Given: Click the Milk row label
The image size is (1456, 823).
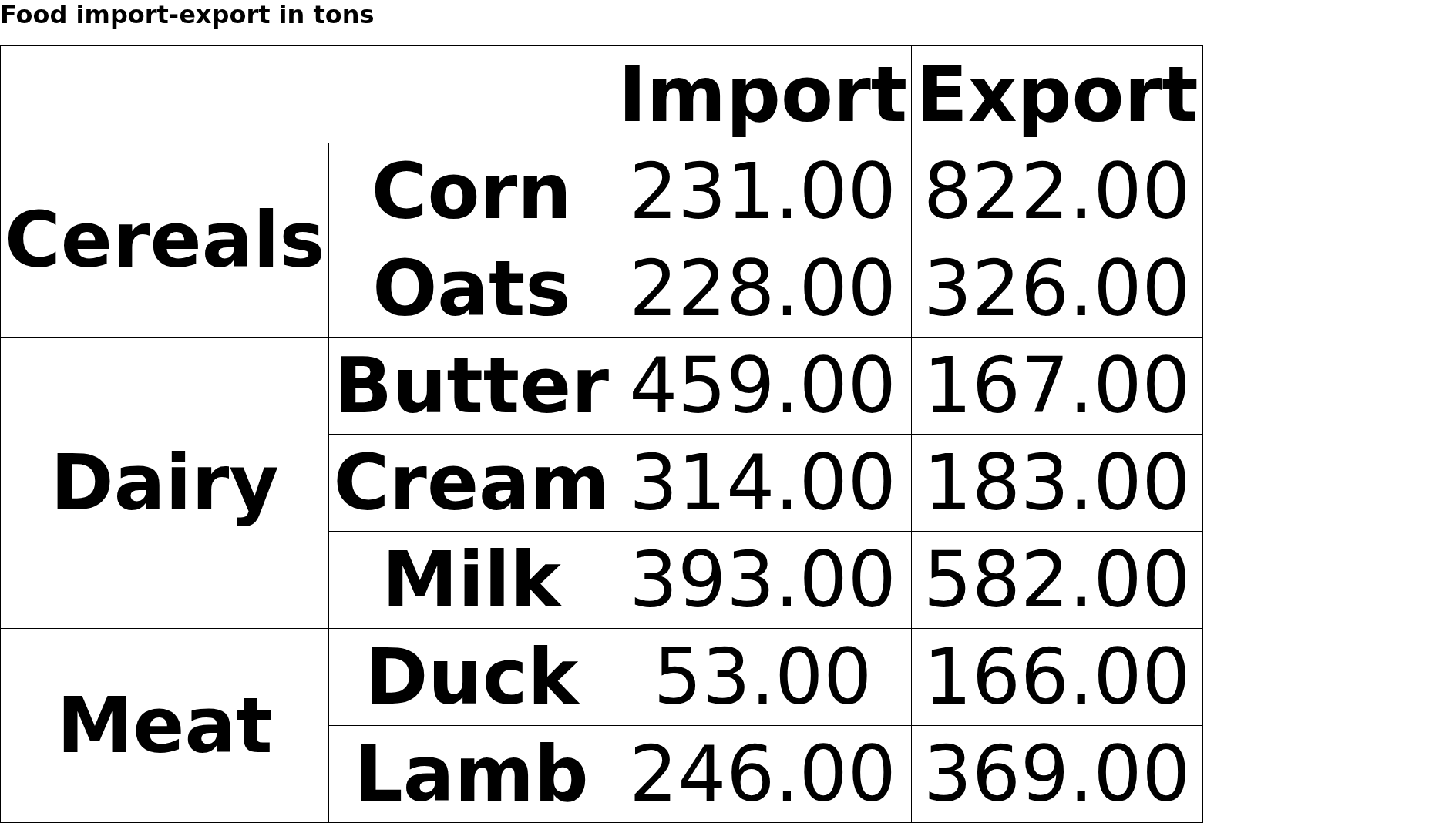Looking at the screenshot, I should [x=471, y=580].
